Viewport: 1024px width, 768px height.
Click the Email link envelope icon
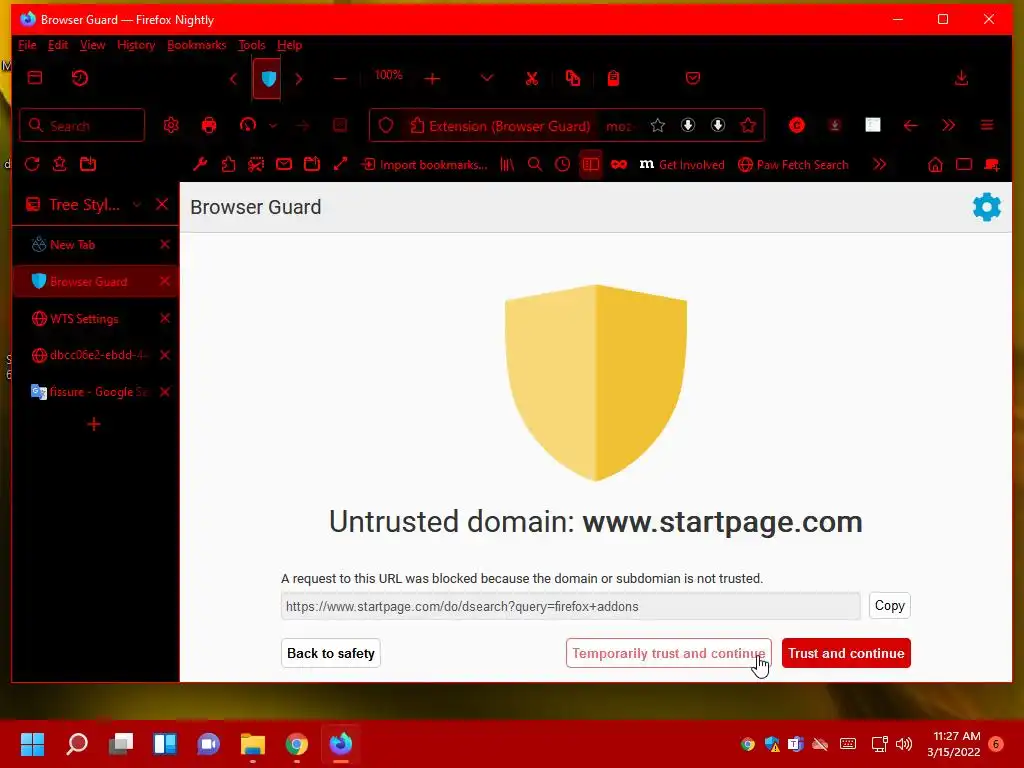284,165
